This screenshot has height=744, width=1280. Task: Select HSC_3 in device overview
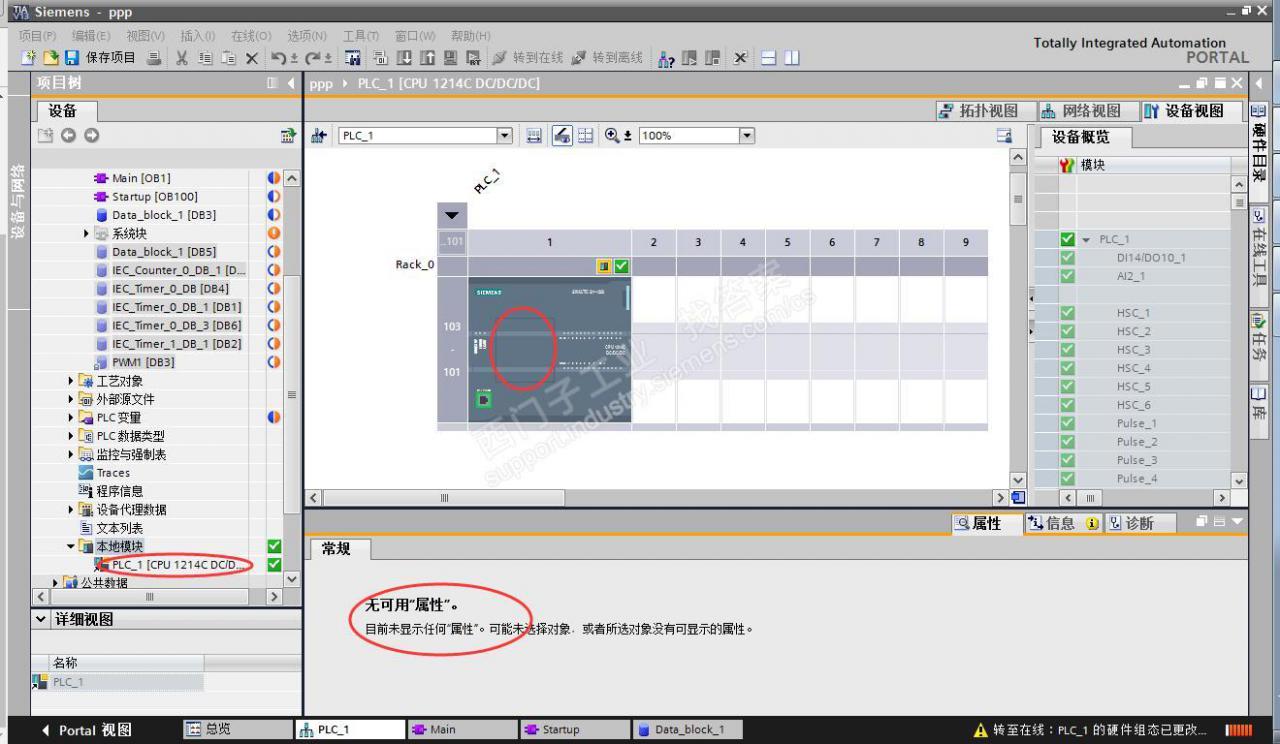1133,350
